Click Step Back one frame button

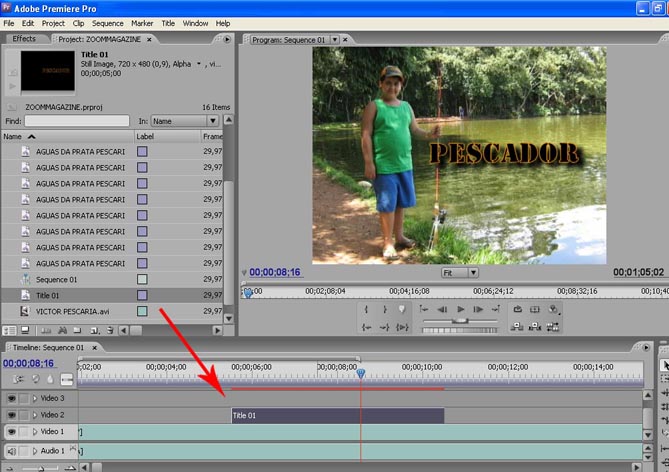click(442, 310)
